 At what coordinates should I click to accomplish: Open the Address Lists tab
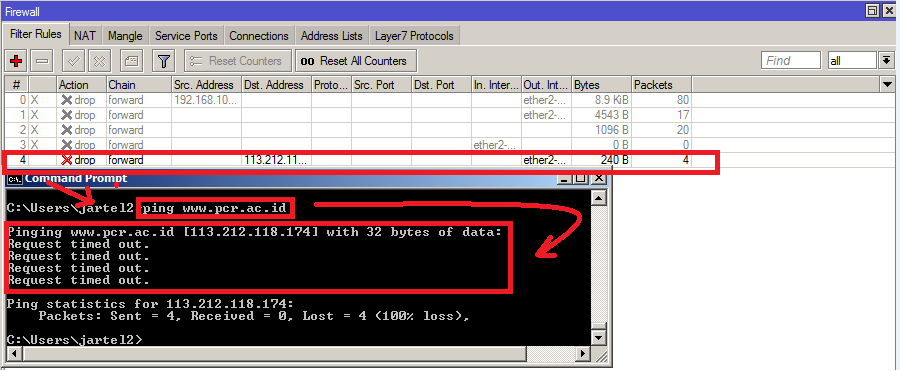pos(332,36)
